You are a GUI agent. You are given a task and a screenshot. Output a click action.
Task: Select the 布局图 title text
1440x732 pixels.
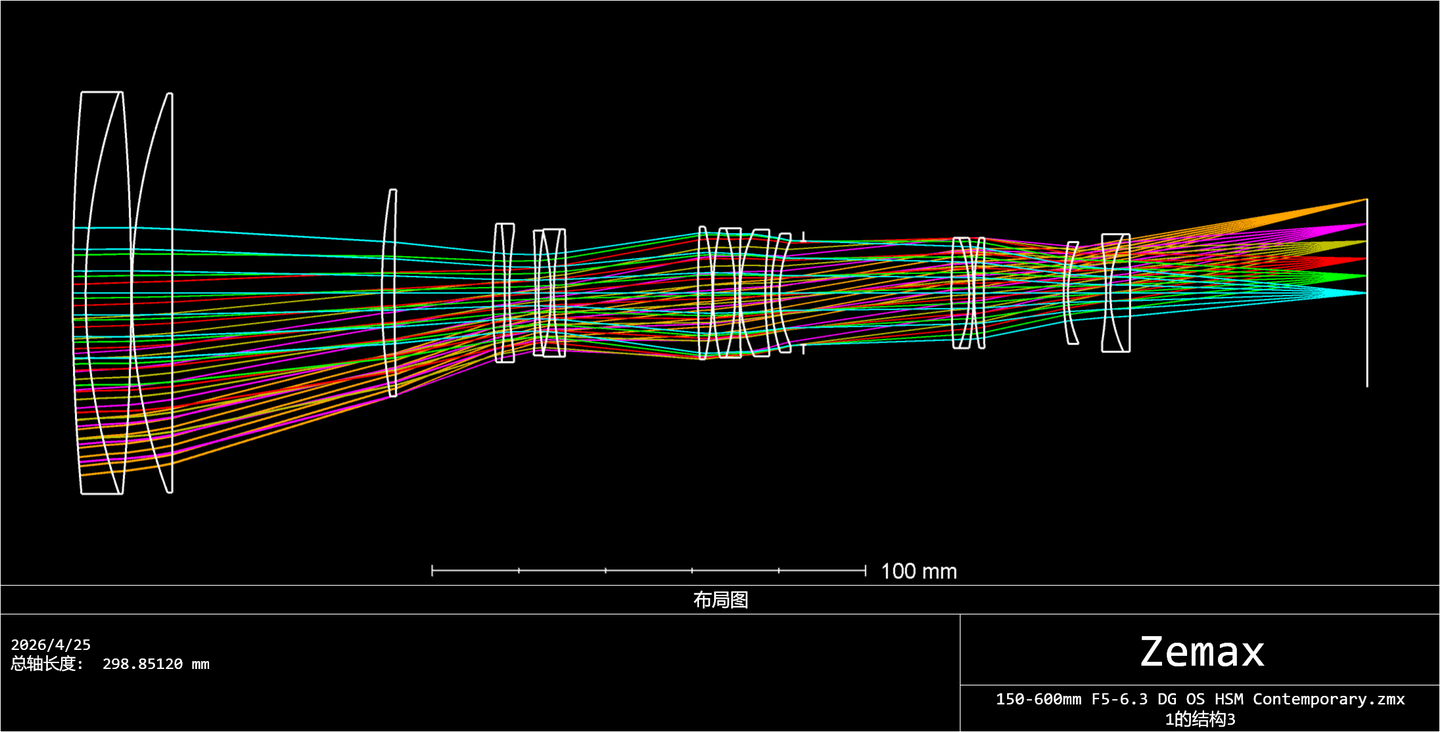[x=721, y=600]
